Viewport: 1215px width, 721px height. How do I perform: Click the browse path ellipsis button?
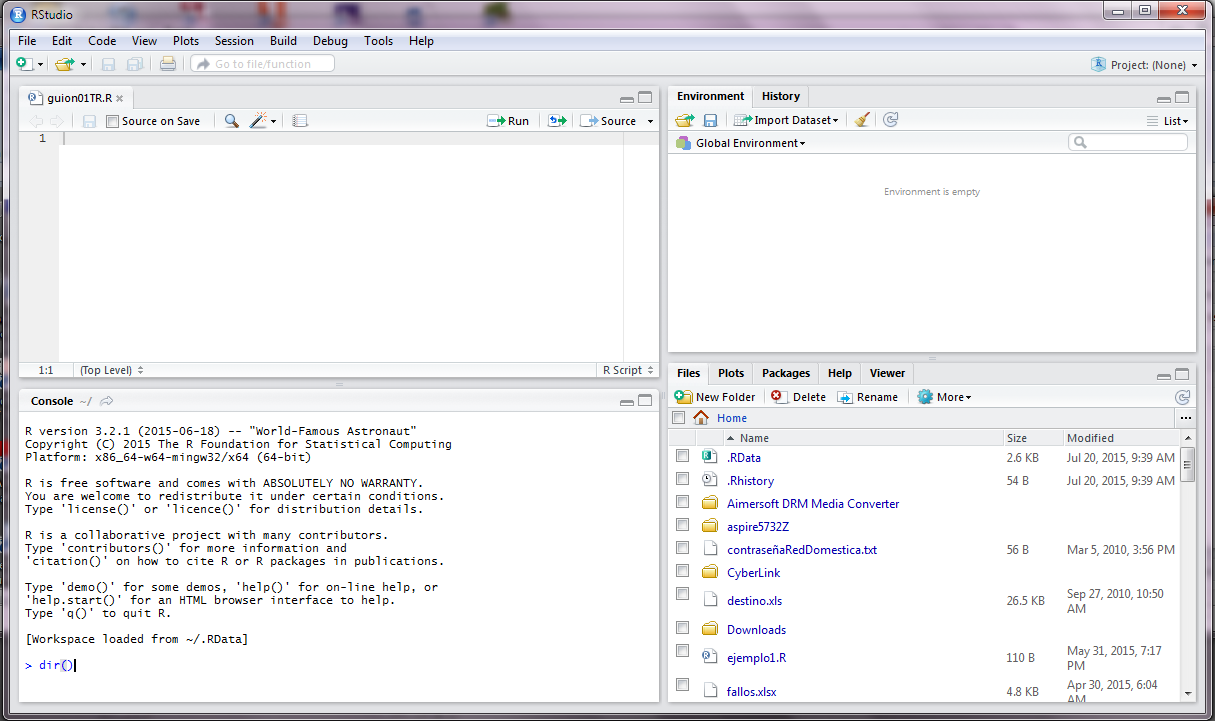coord(1185,418)
